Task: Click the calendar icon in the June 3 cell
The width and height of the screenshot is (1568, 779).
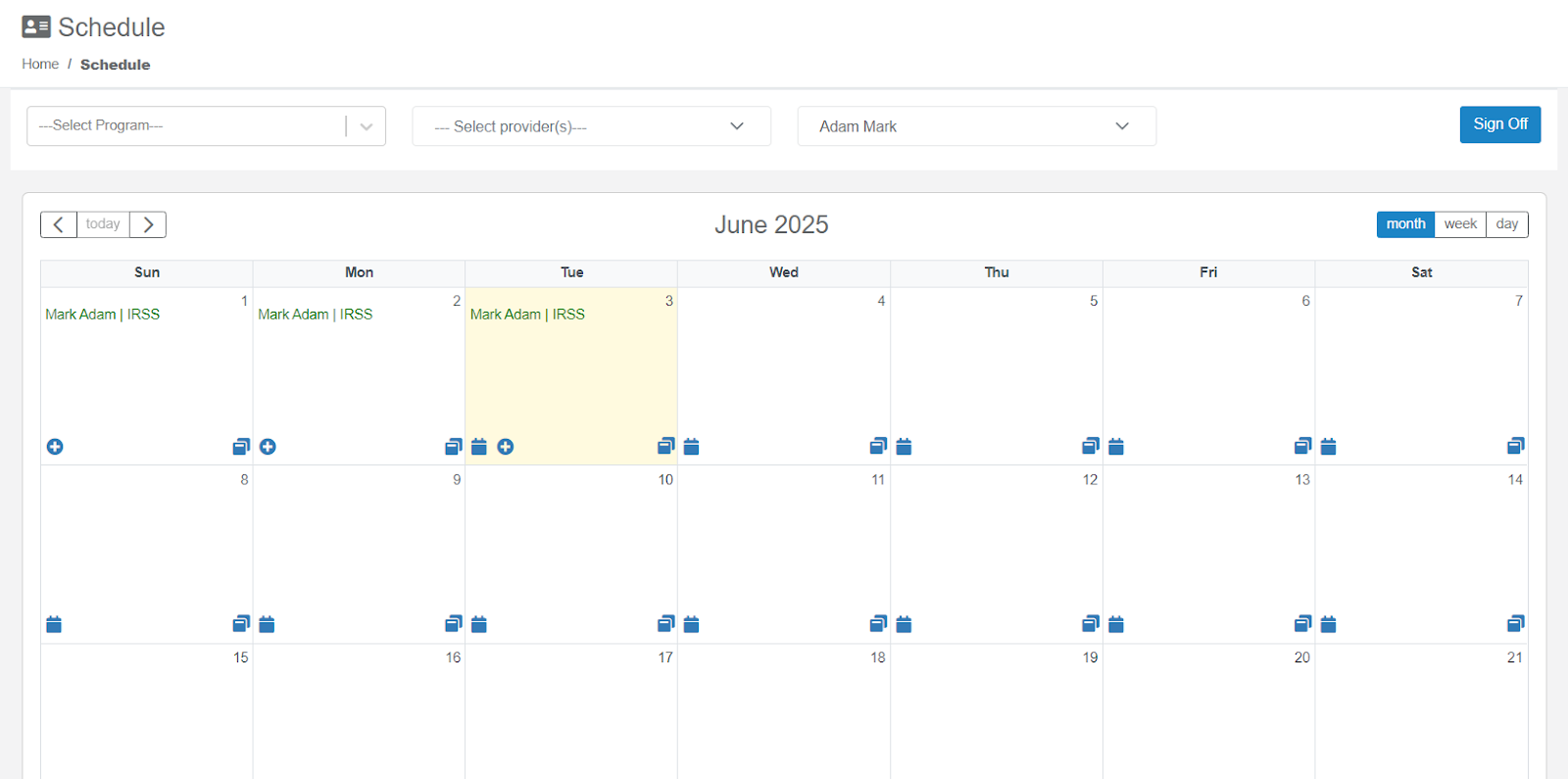Action: pyautogui.click(x=479, y=447)
